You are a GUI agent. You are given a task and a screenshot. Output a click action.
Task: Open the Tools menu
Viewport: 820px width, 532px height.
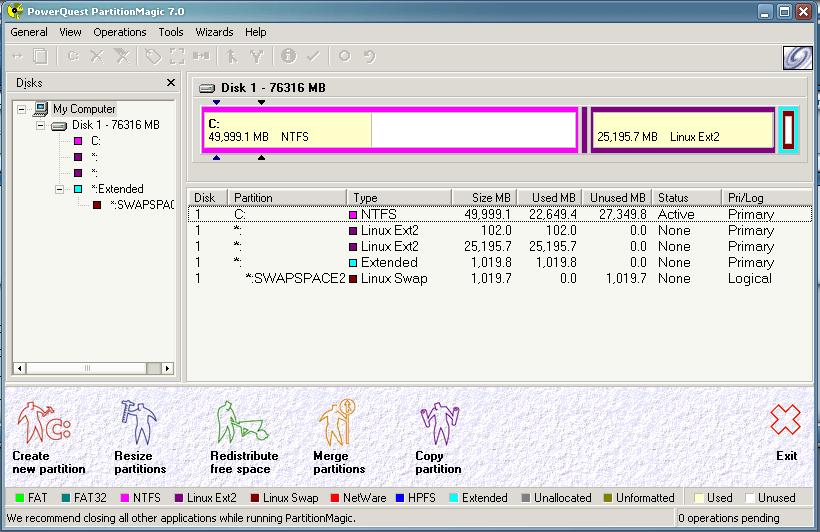pyautogui.click(x=171, y=32)
